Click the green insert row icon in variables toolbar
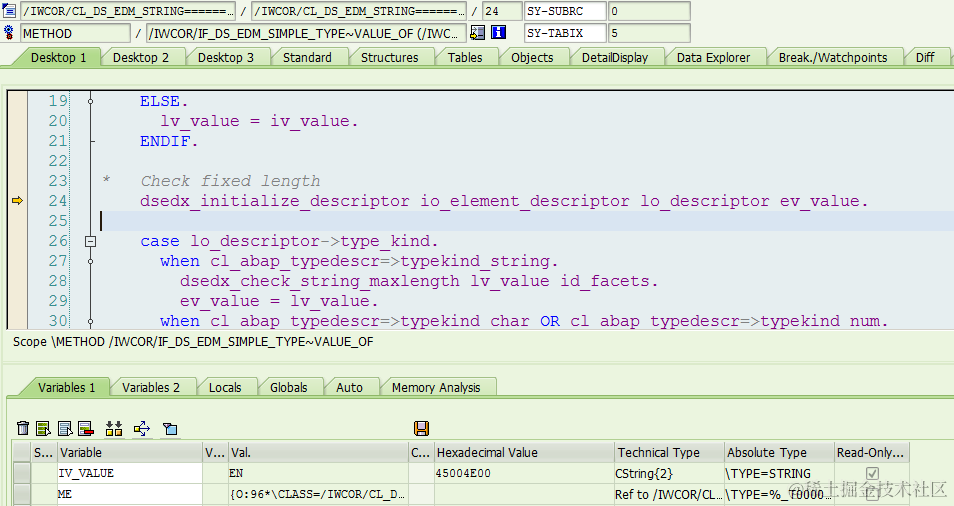 click(x=43, y=428)
